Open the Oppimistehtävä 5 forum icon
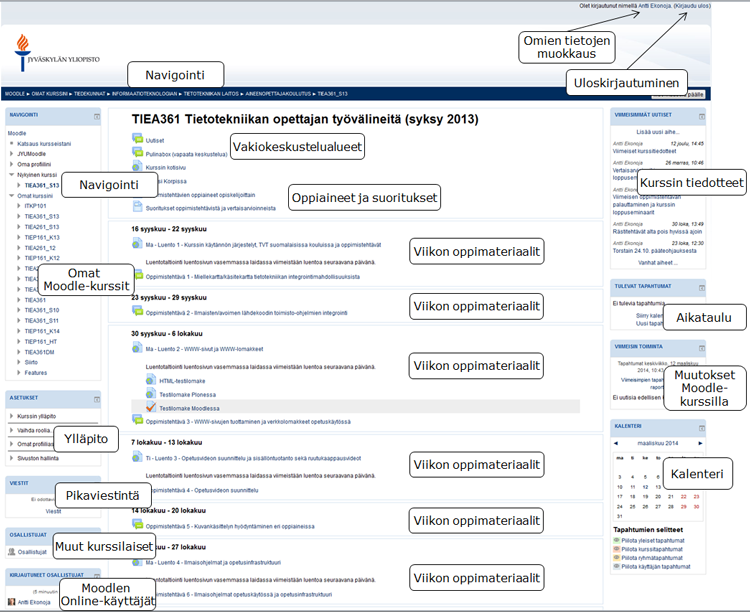Screen dimensions: 750x612 click(x=137, y=525)
